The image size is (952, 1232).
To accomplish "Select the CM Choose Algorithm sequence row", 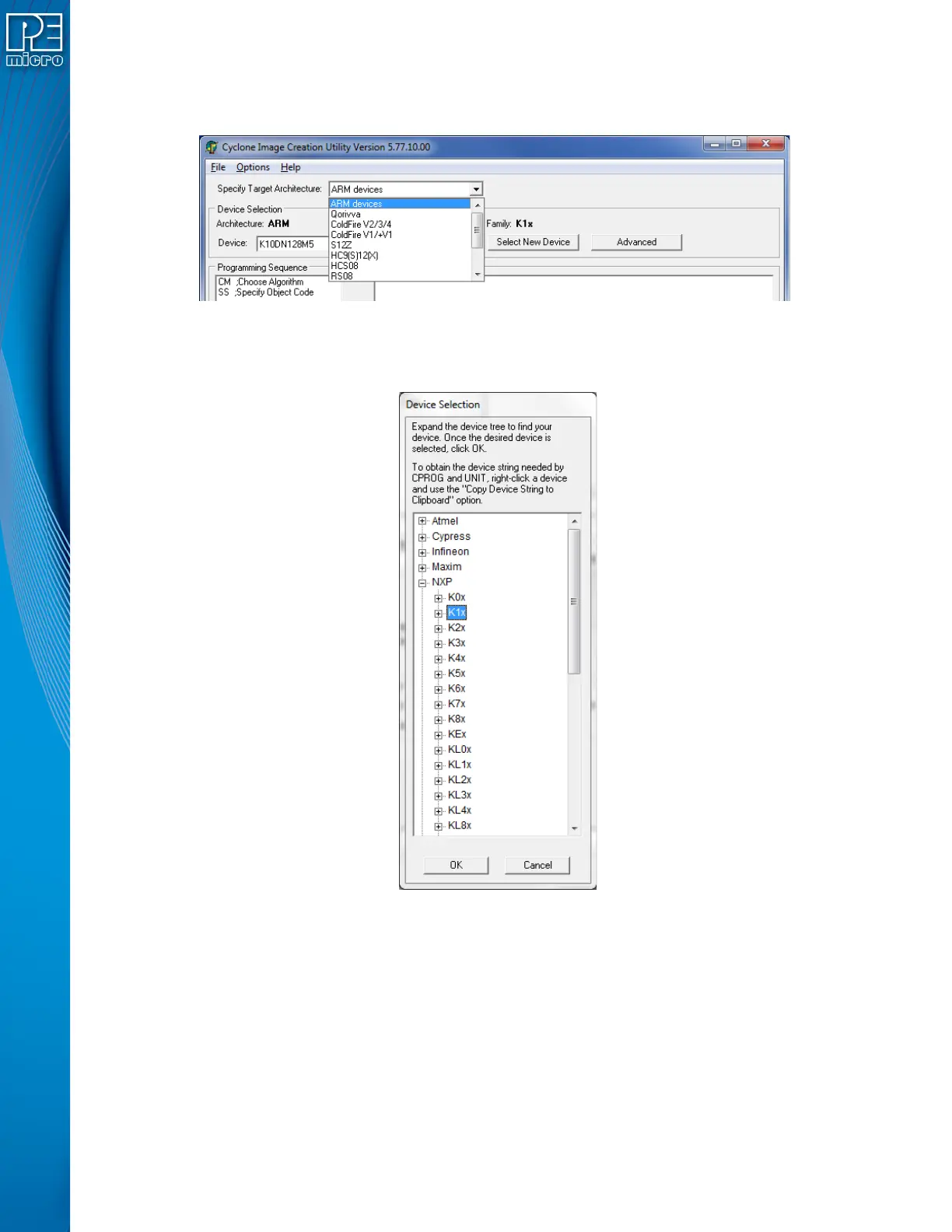I will (261, 282).
